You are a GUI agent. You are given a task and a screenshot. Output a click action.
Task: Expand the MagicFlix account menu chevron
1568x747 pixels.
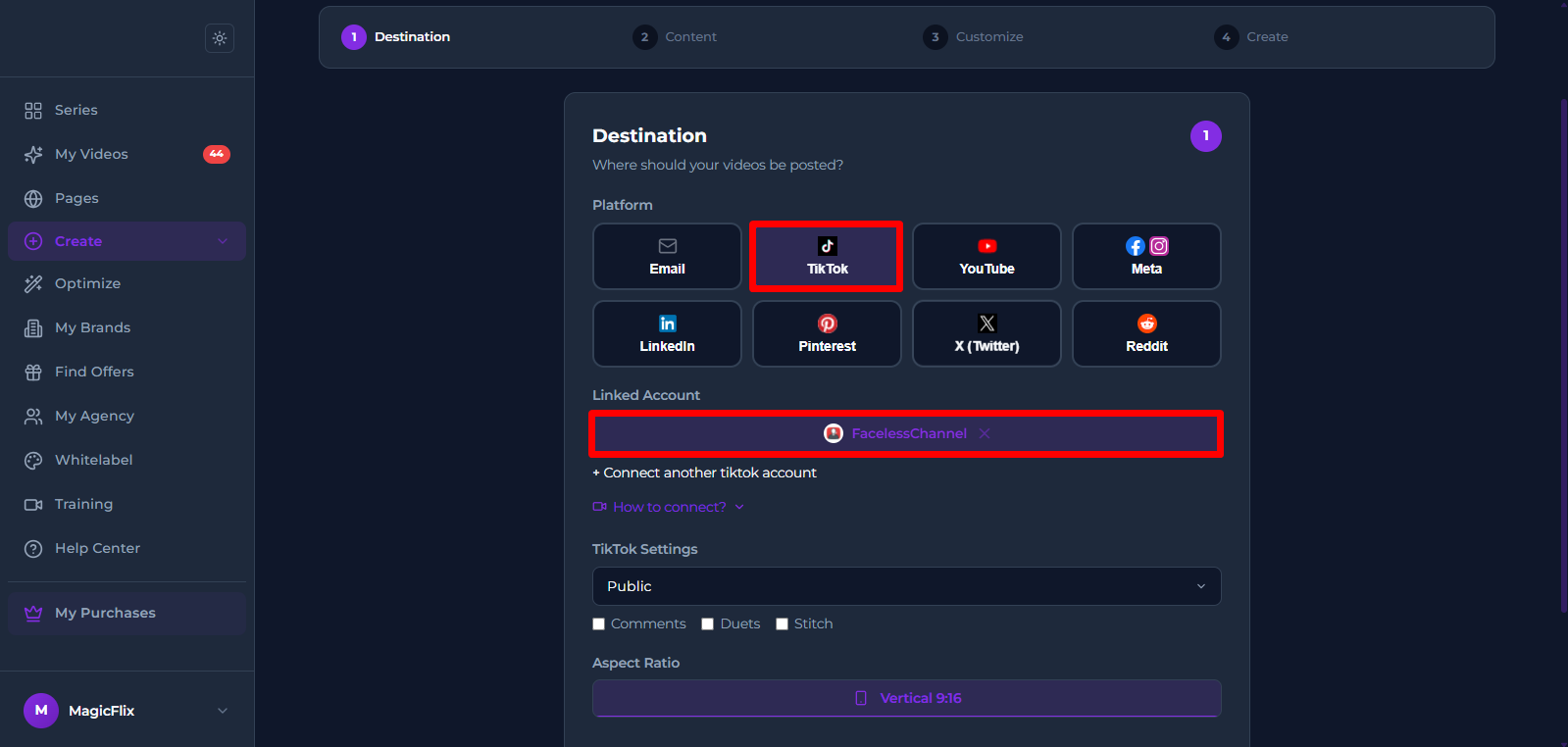223,711
